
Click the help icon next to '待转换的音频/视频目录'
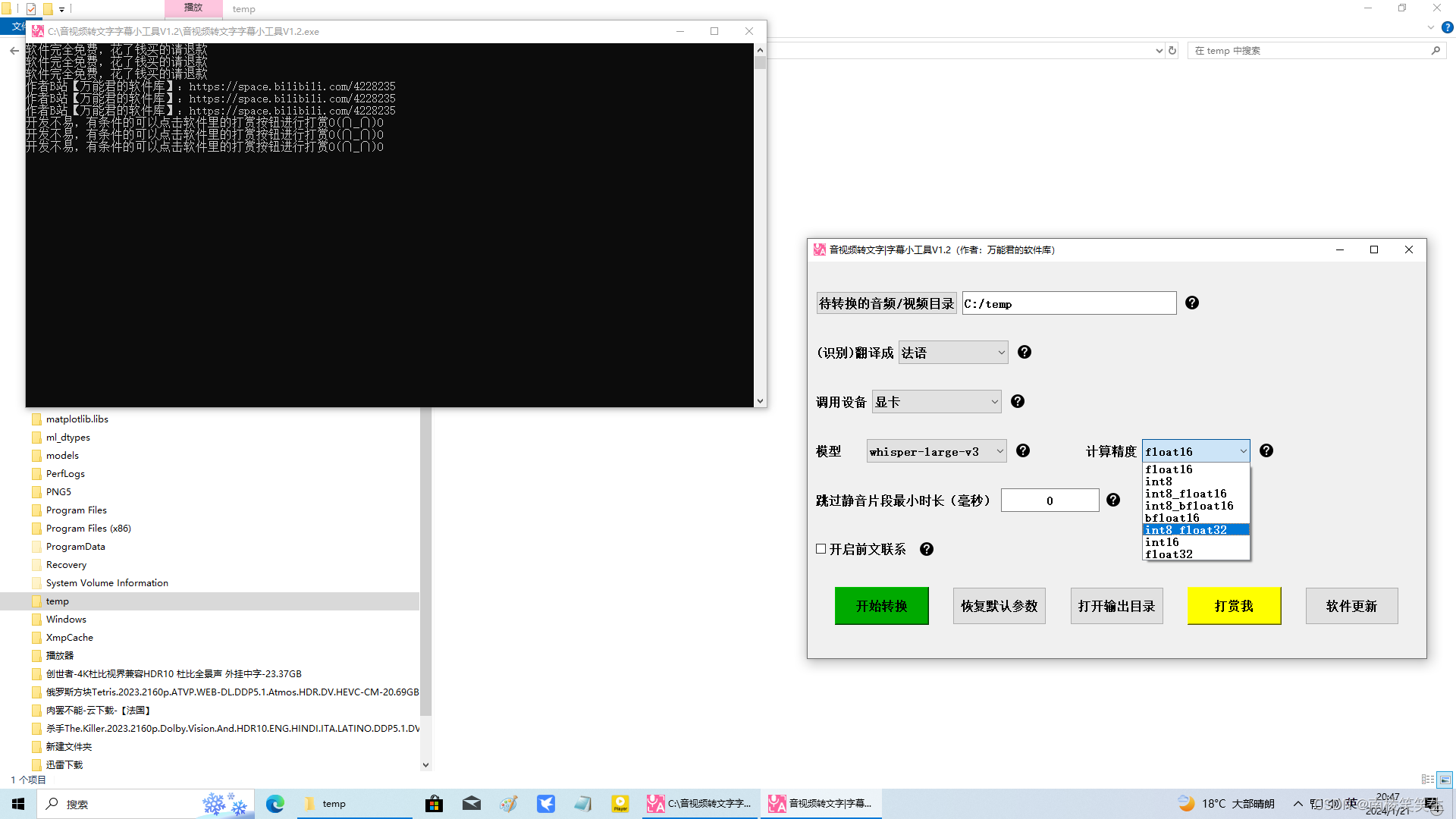pos(1192,303)
